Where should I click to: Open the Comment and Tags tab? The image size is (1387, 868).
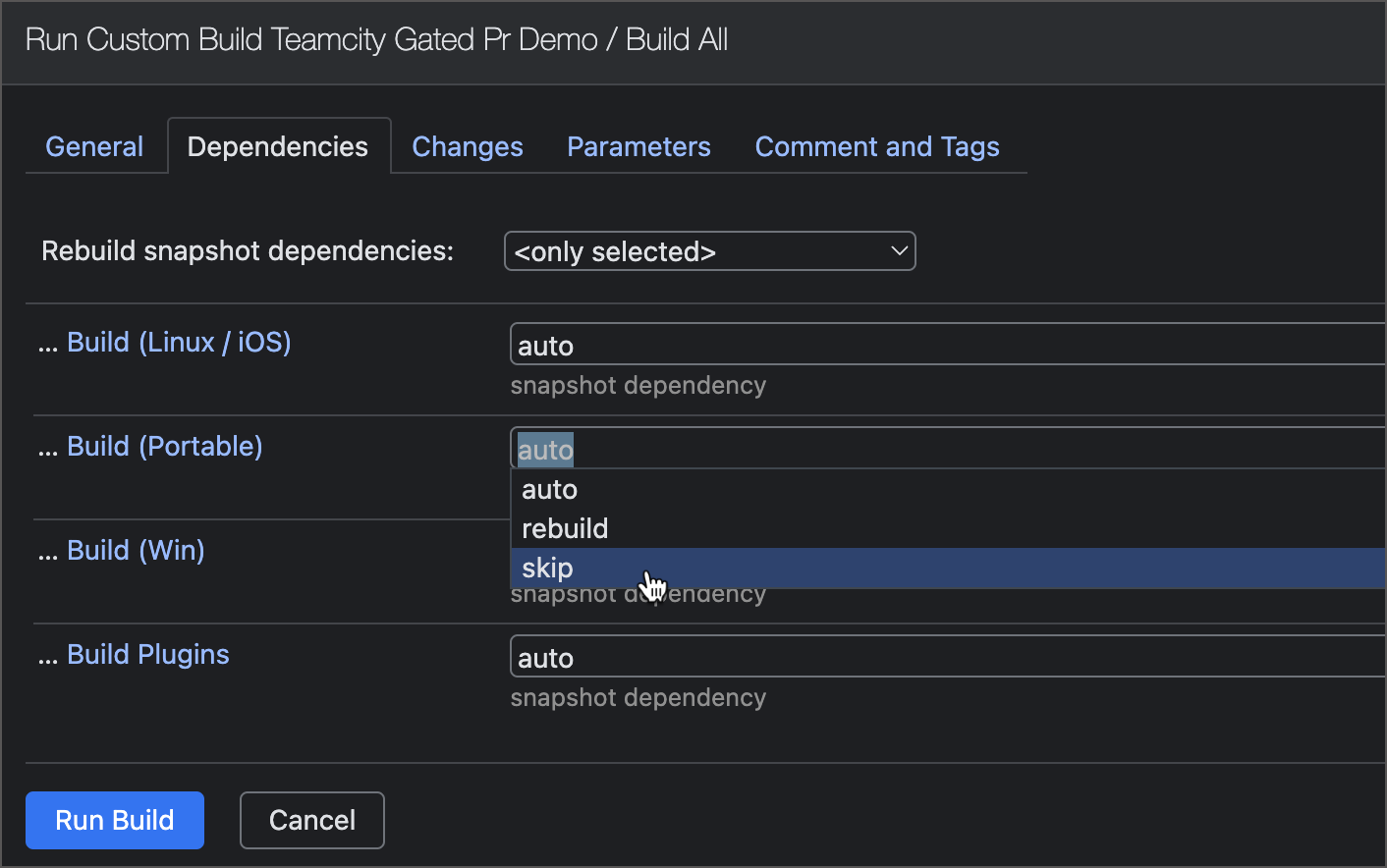coord(877,146)
